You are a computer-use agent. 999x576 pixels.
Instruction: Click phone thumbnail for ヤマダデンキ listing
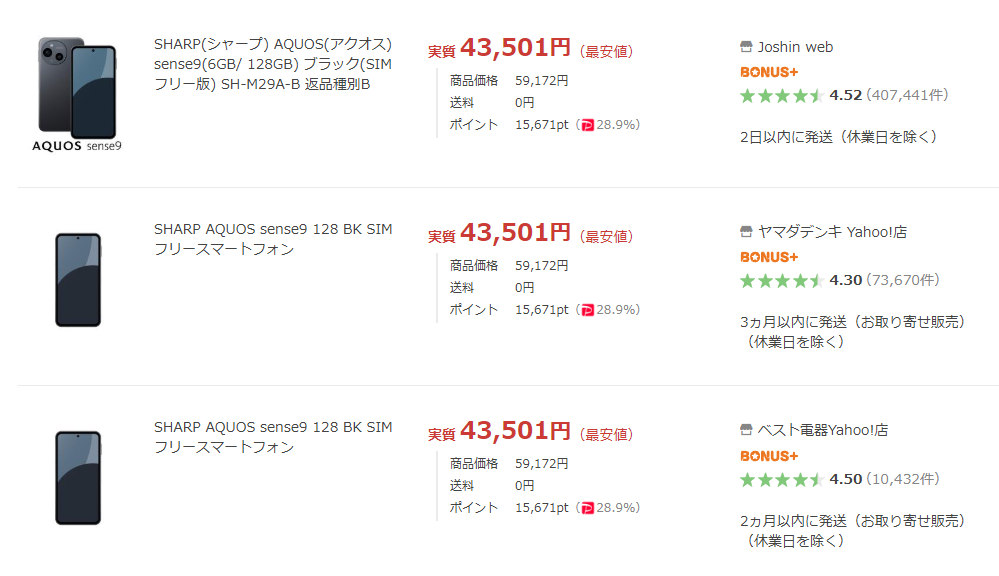coord(78,280)
